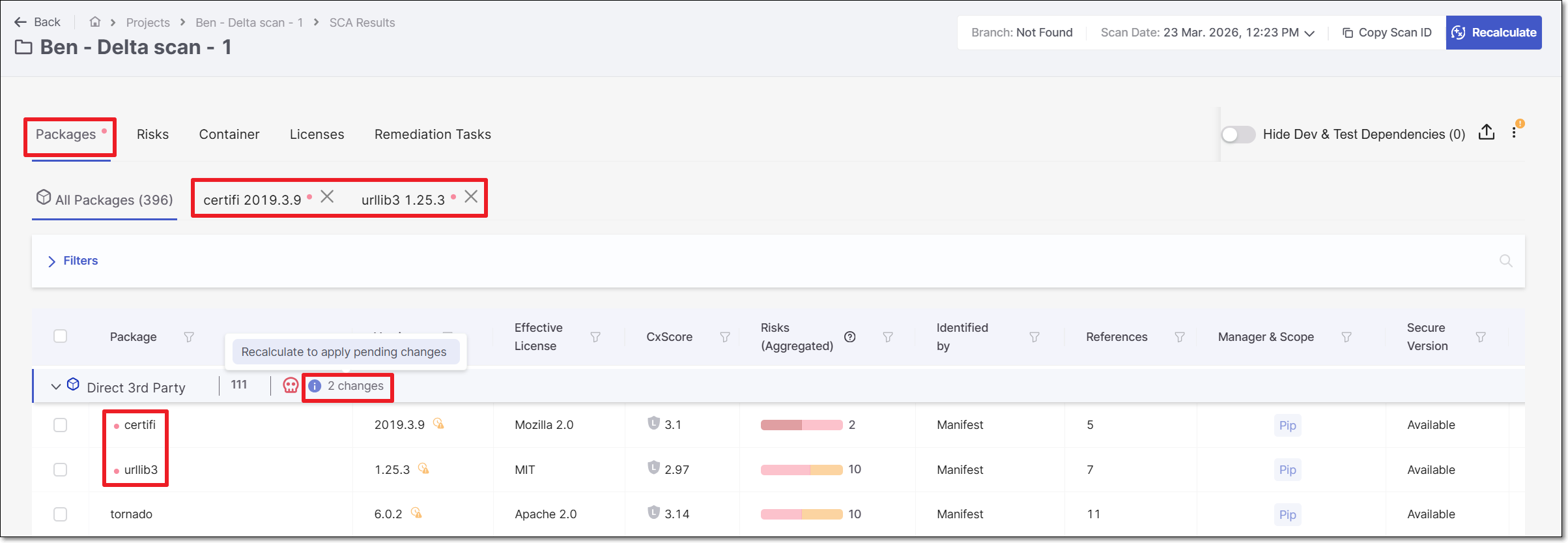Click Copy Scan ID button

1387,33
